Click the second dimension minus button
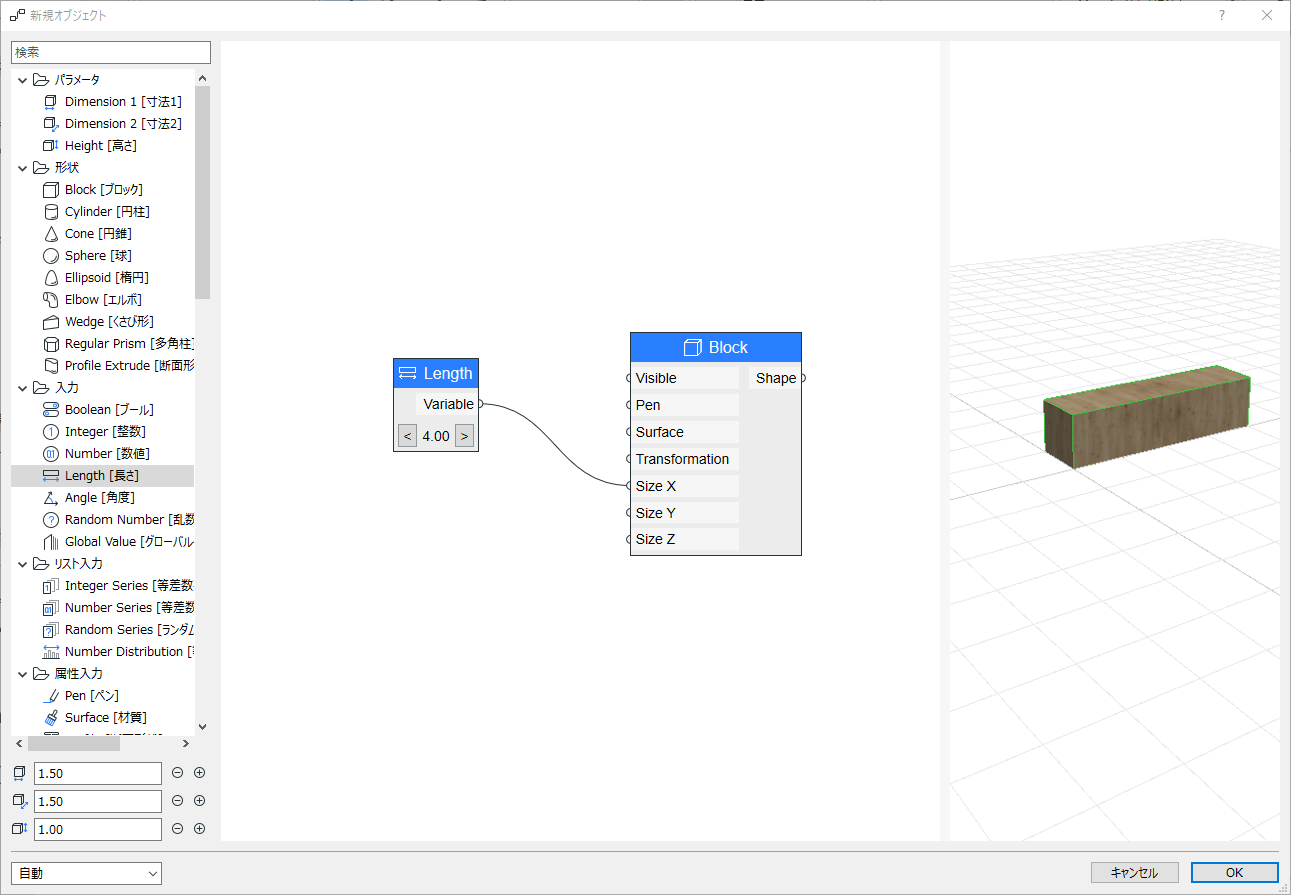Screen dimensions: 1291x895 pyautogui.click(x=178, y=801)
